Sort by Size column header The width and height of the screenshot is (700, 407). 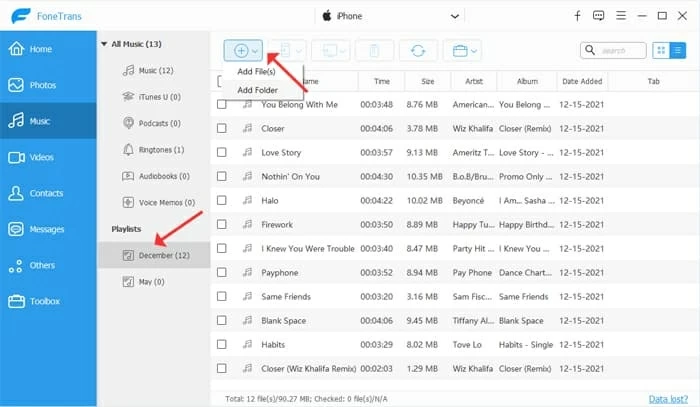[x=428, y=81]
